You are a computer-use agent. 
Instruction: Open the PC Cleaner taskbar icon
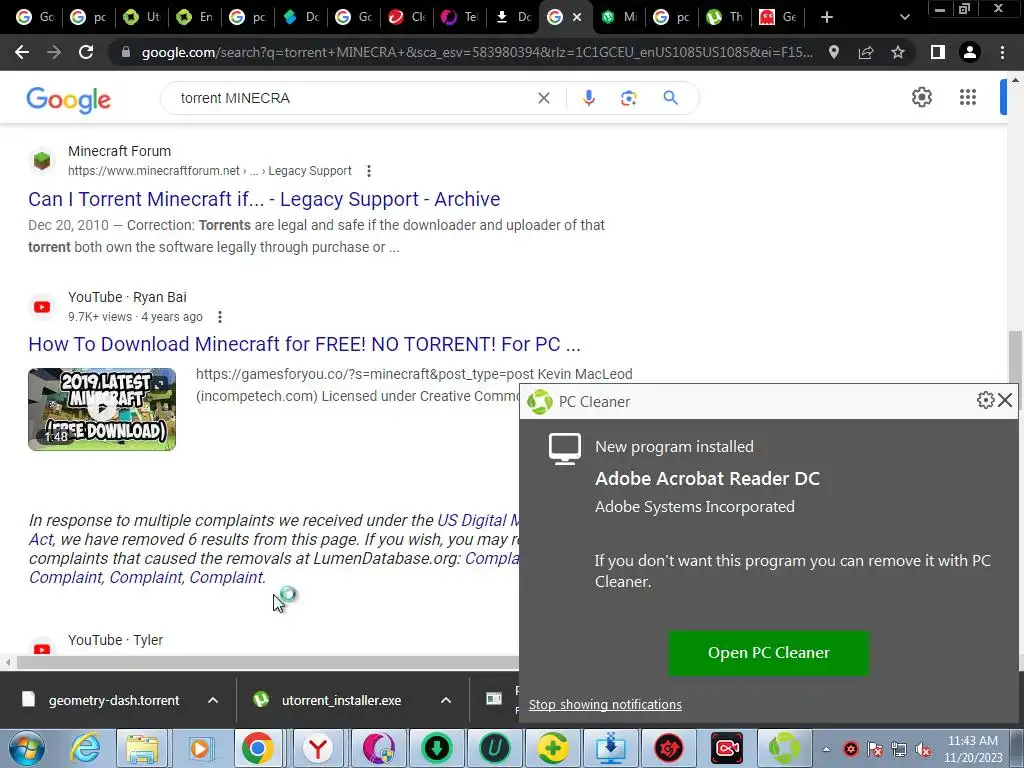(x=784, y=748)
